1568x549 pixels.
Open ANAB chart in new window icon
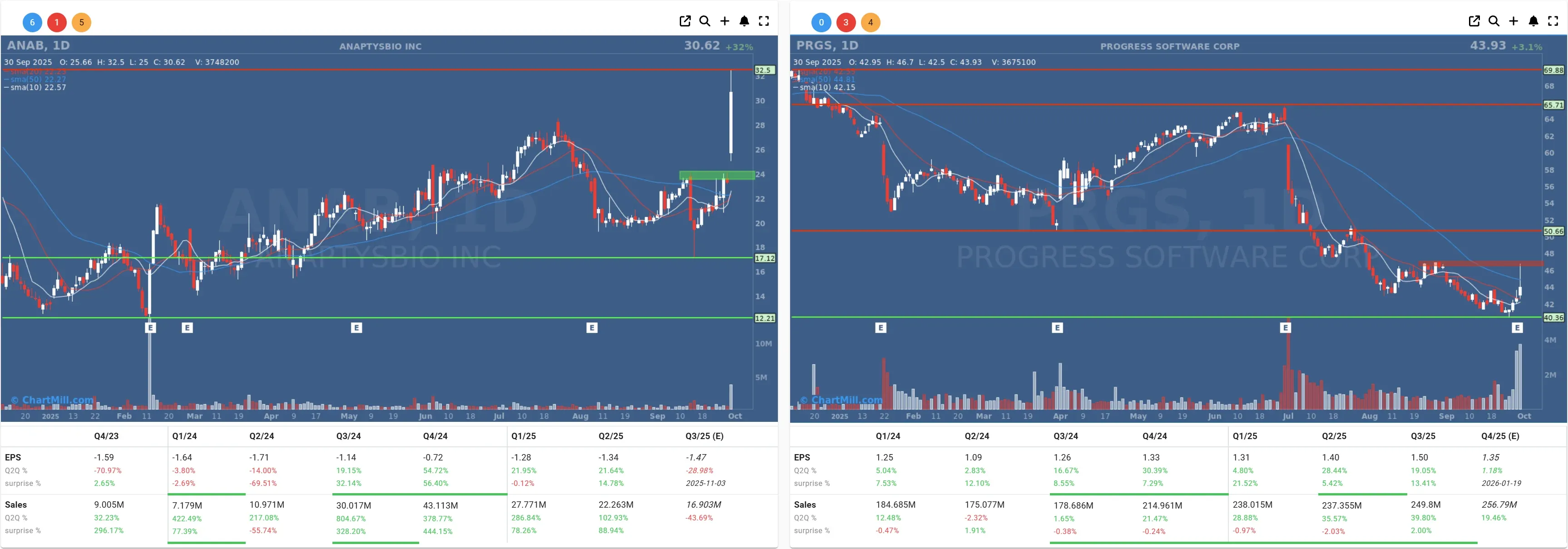coord(685,21)
